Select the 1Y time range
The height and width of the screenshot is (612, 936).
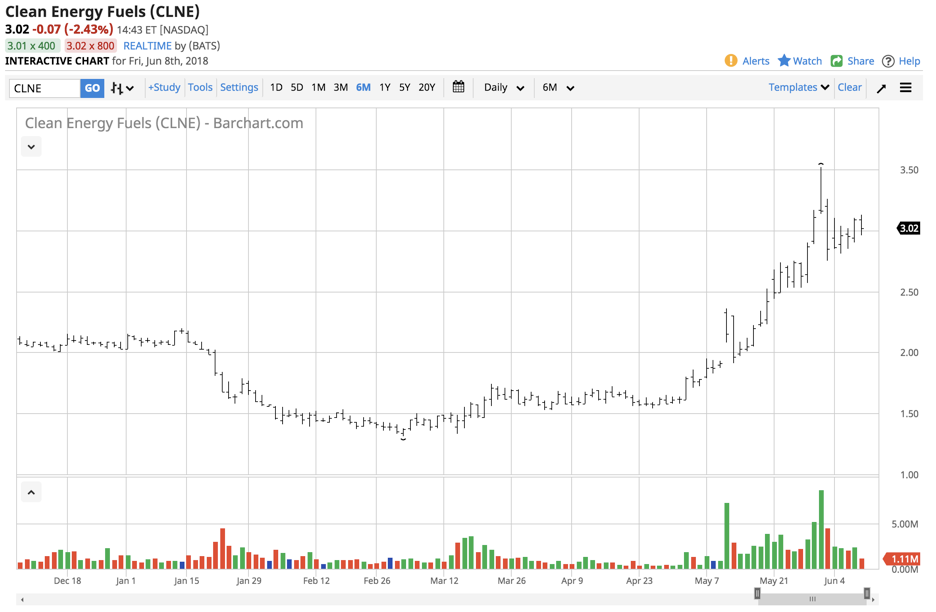click(x=384, y=87)
